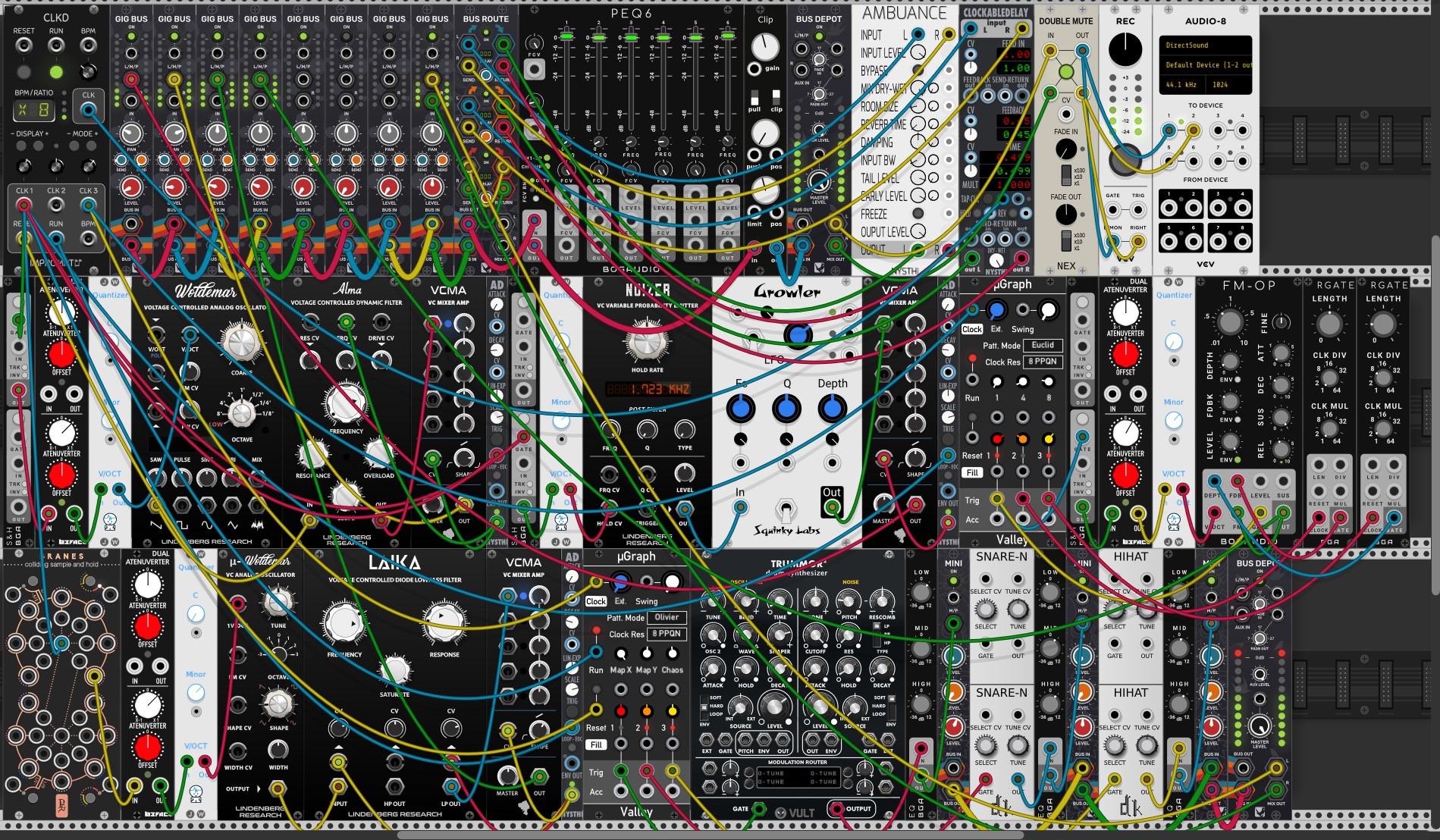Click the Trummor GATE input jack
The image size is (1440, 840).
(x=758, y=809)
